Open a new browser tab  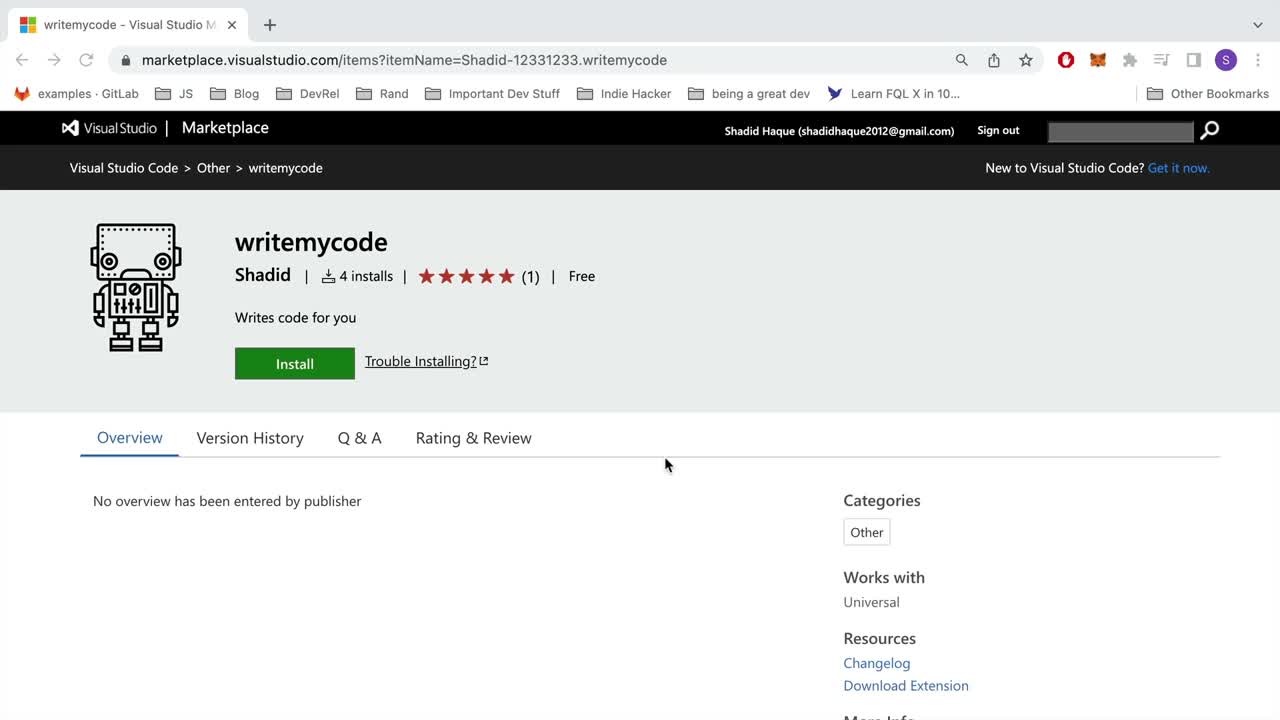pos(270,25)
